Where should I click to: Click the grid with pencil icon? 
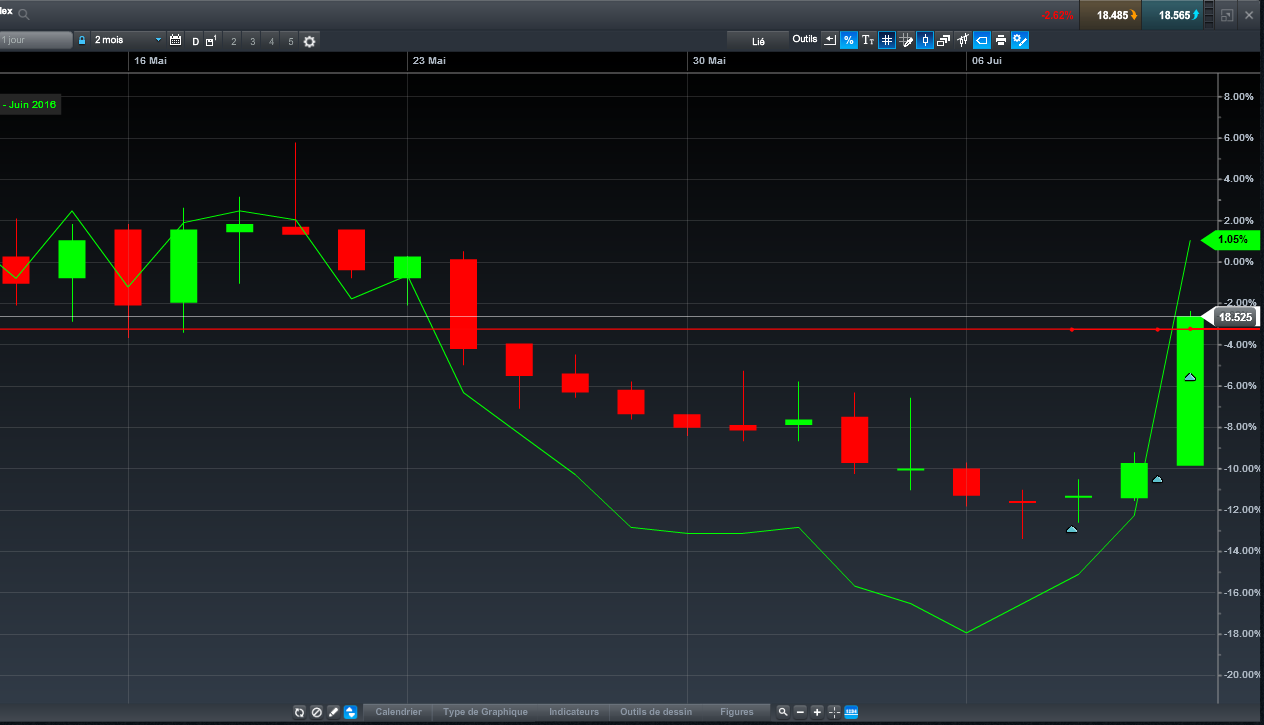point(906,40)
